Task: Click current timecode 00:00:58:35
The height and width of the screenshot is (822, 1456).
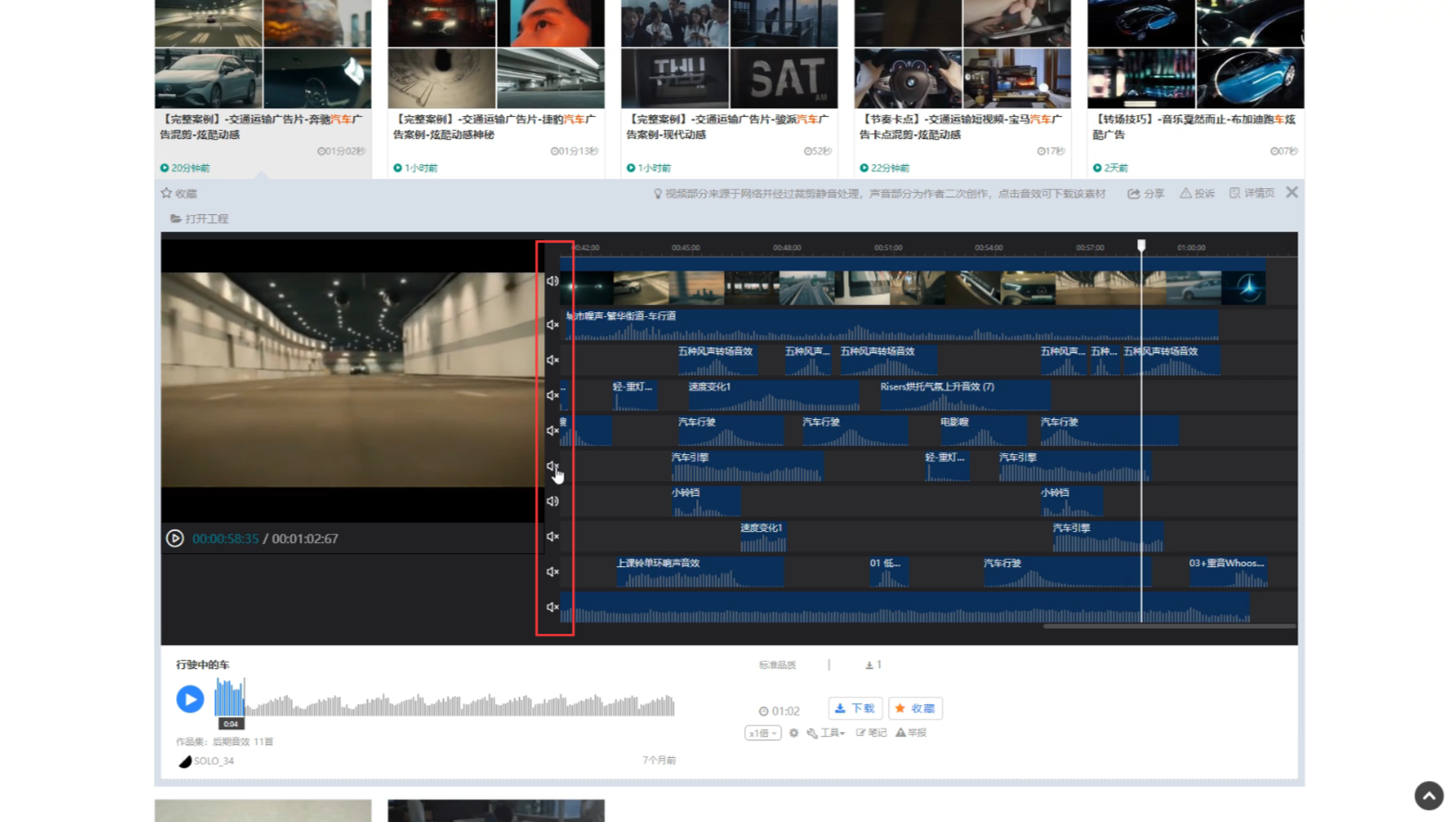Action: point(225,538)
